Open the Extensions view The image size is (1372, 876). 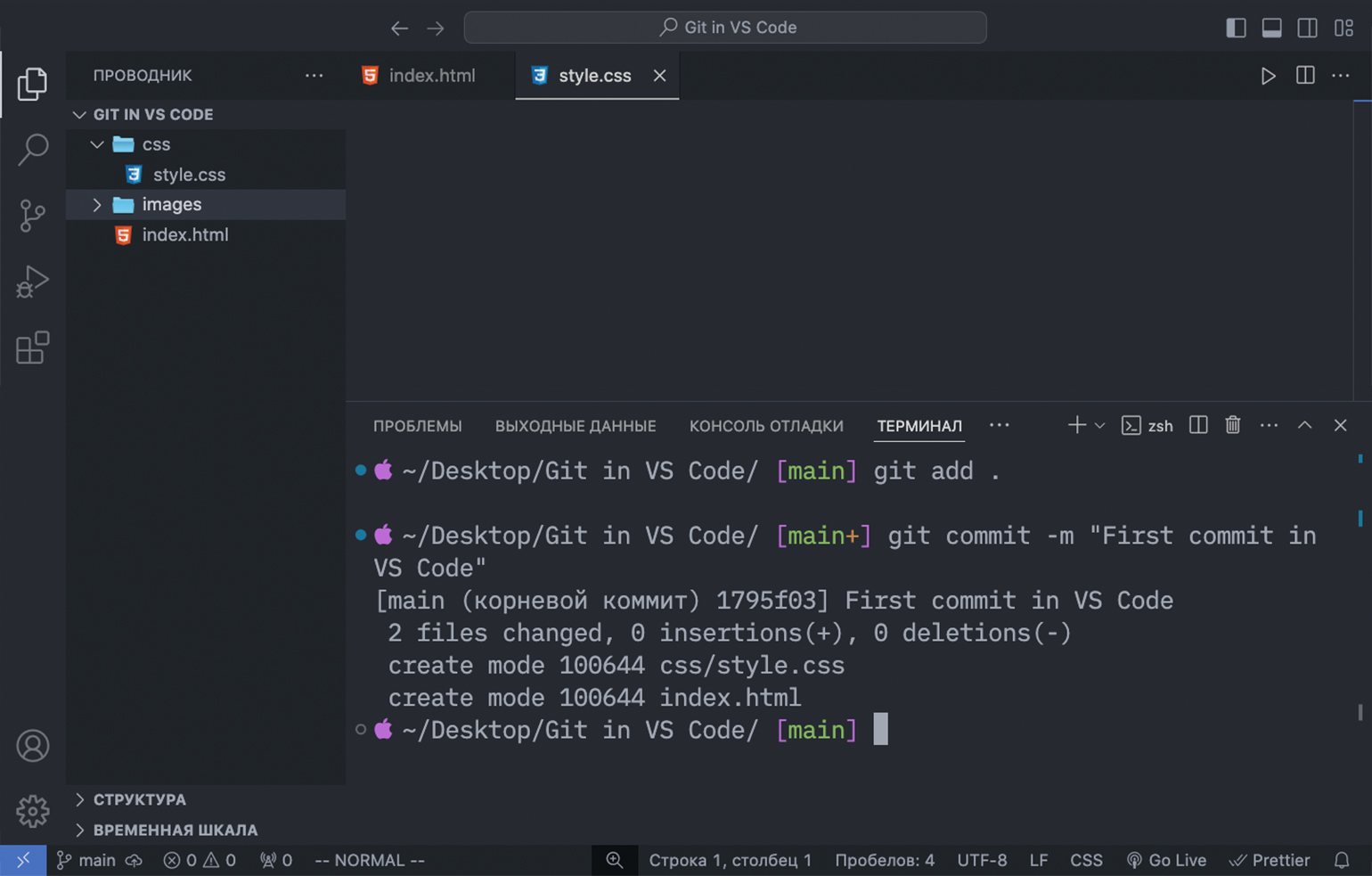click(32, 347)
